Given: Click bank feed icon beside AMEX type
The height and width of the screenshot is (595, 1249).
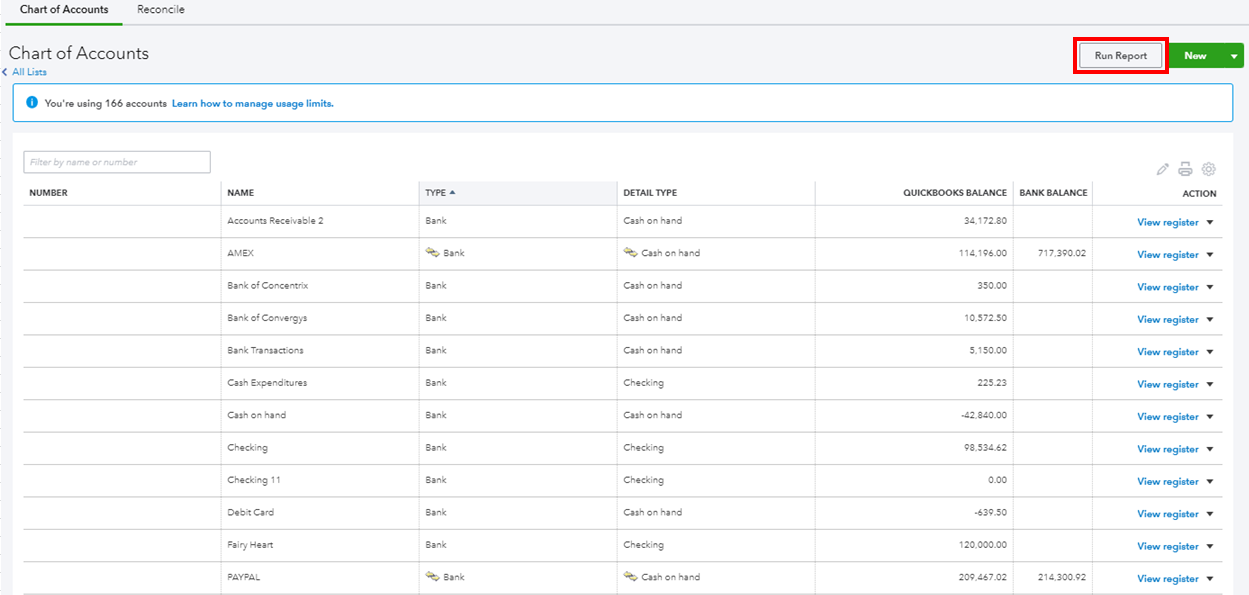Looking at the screenshot, I should pyautogui.click(x=433, y=253).
